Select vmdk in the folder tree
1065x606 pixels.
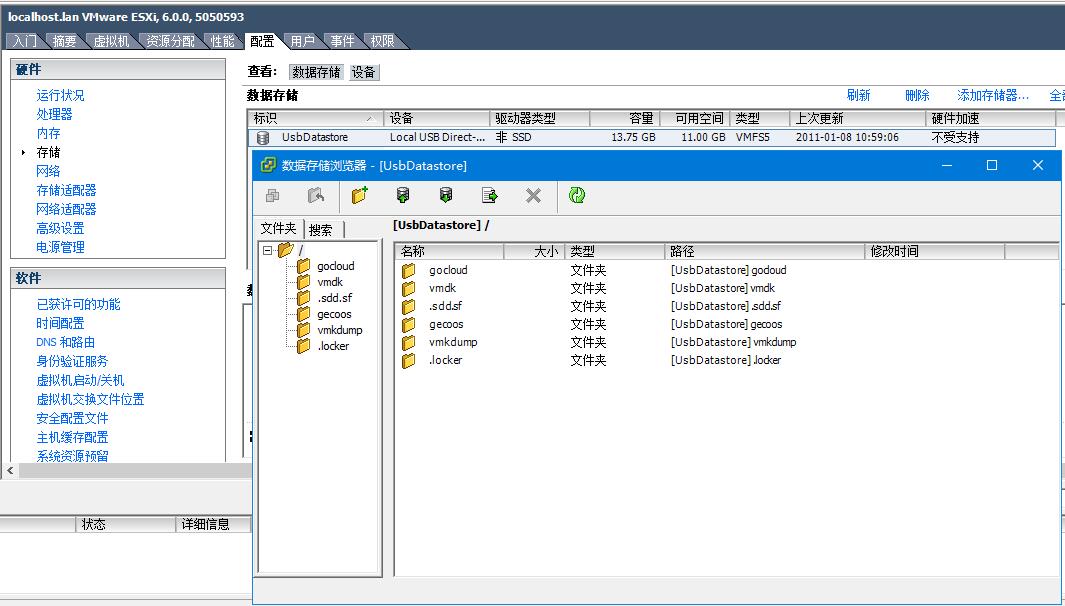[x=330, y=282]
